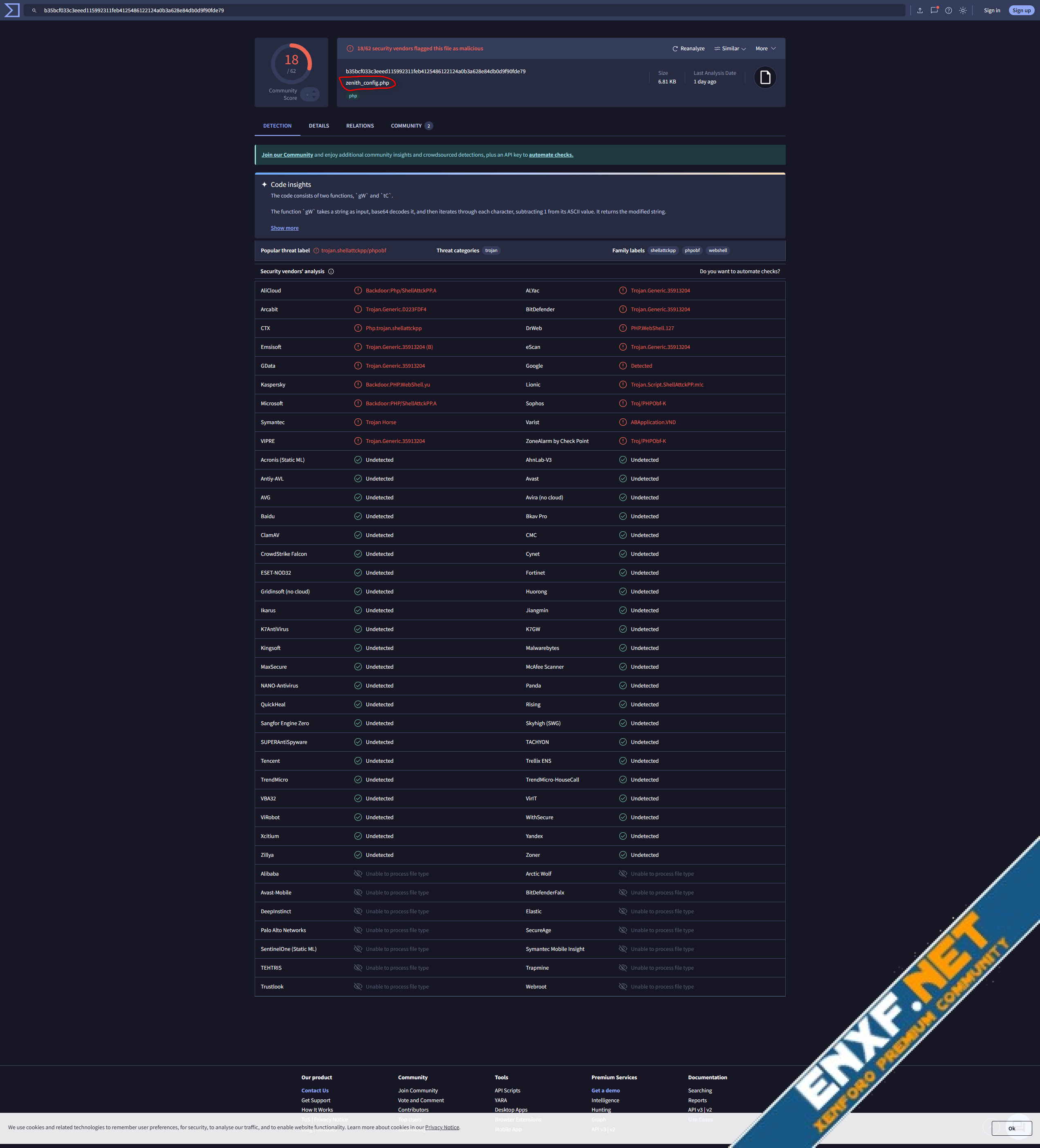This screenshot has width=1040, height=1148.
Task: Open the automate checks link
Action: [551, 155]
